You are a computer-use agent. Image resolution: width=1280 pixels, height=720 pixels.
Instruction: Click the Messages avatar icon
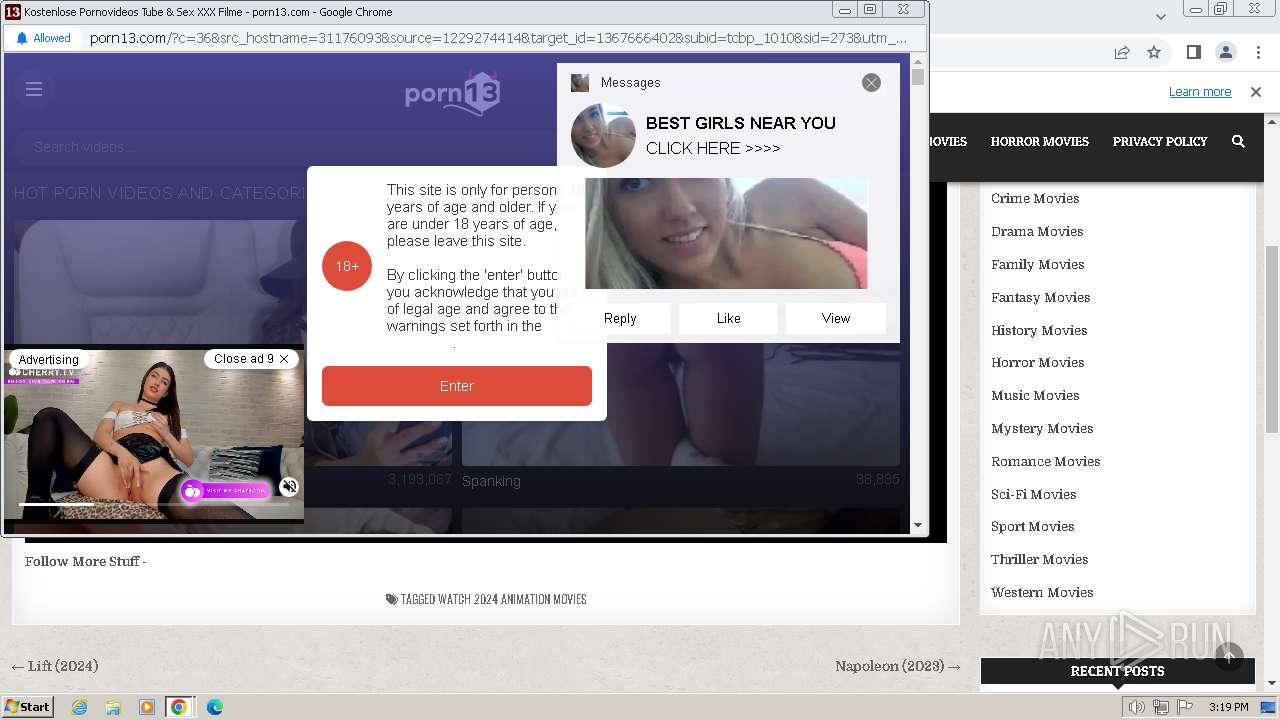tap(603, 136)
